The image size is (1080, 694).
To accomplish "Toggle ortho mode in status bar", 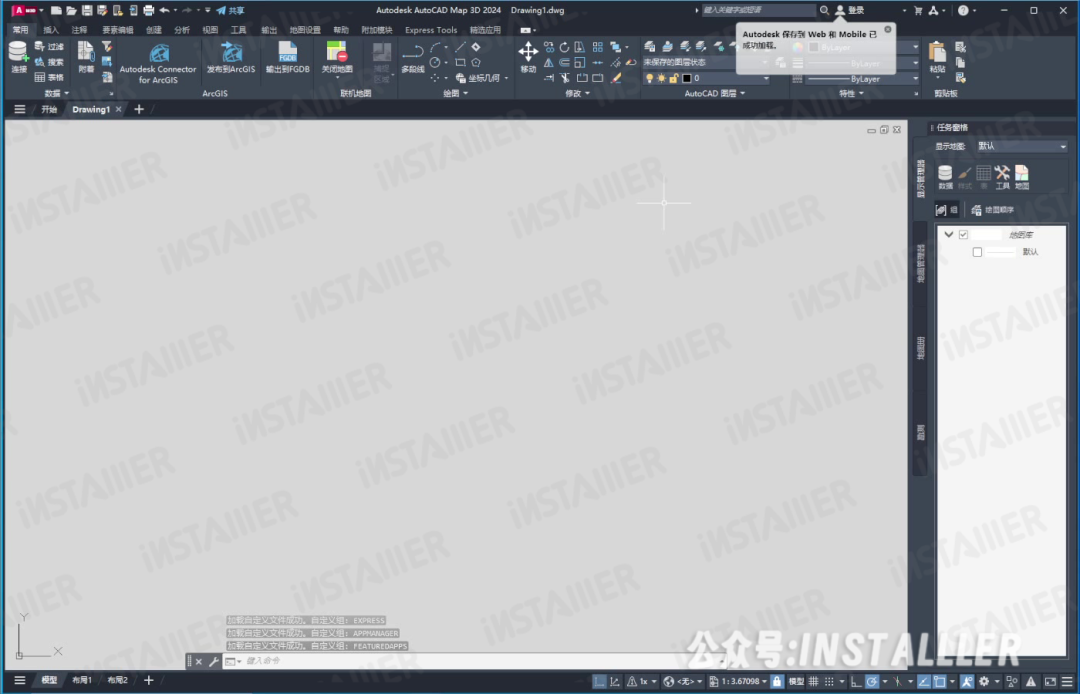I will point(855,681).
